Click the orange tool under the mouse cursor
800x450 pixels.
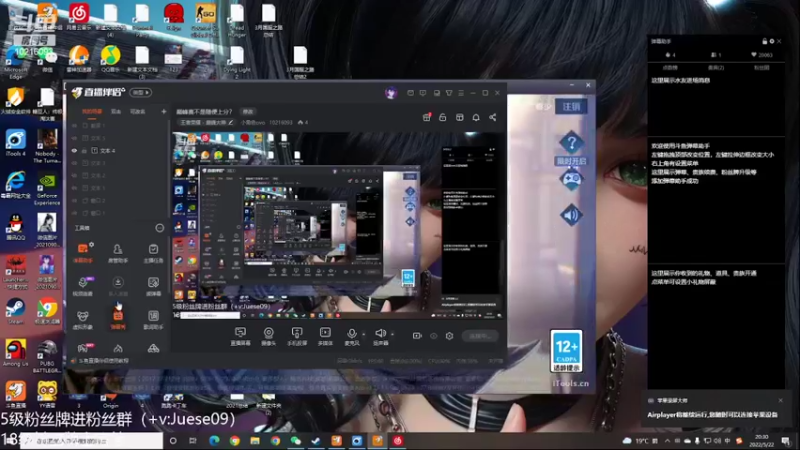point(118,319)
